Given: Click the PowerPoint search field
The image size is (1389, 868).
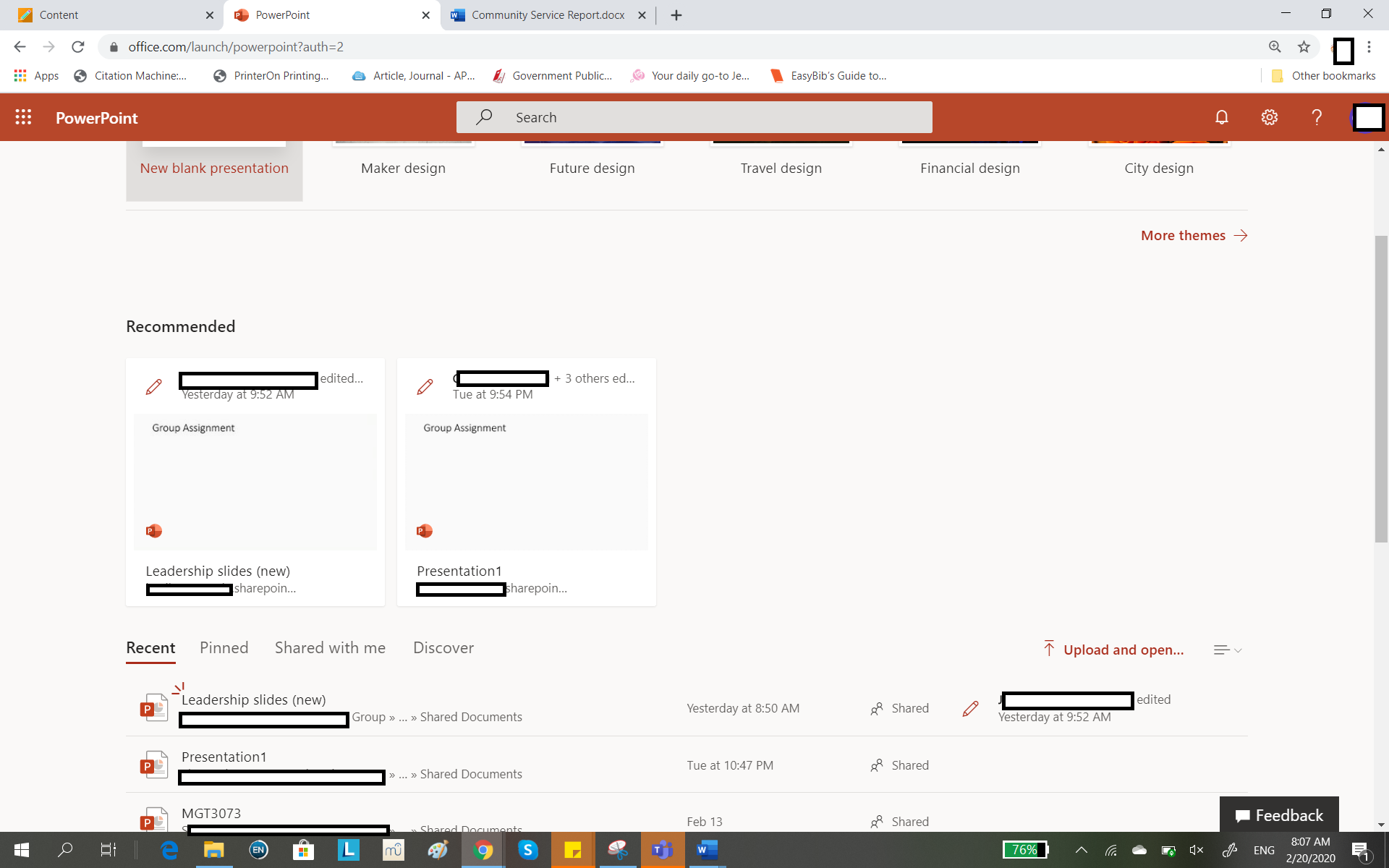Looking at the screenshot, I should 694,117.
